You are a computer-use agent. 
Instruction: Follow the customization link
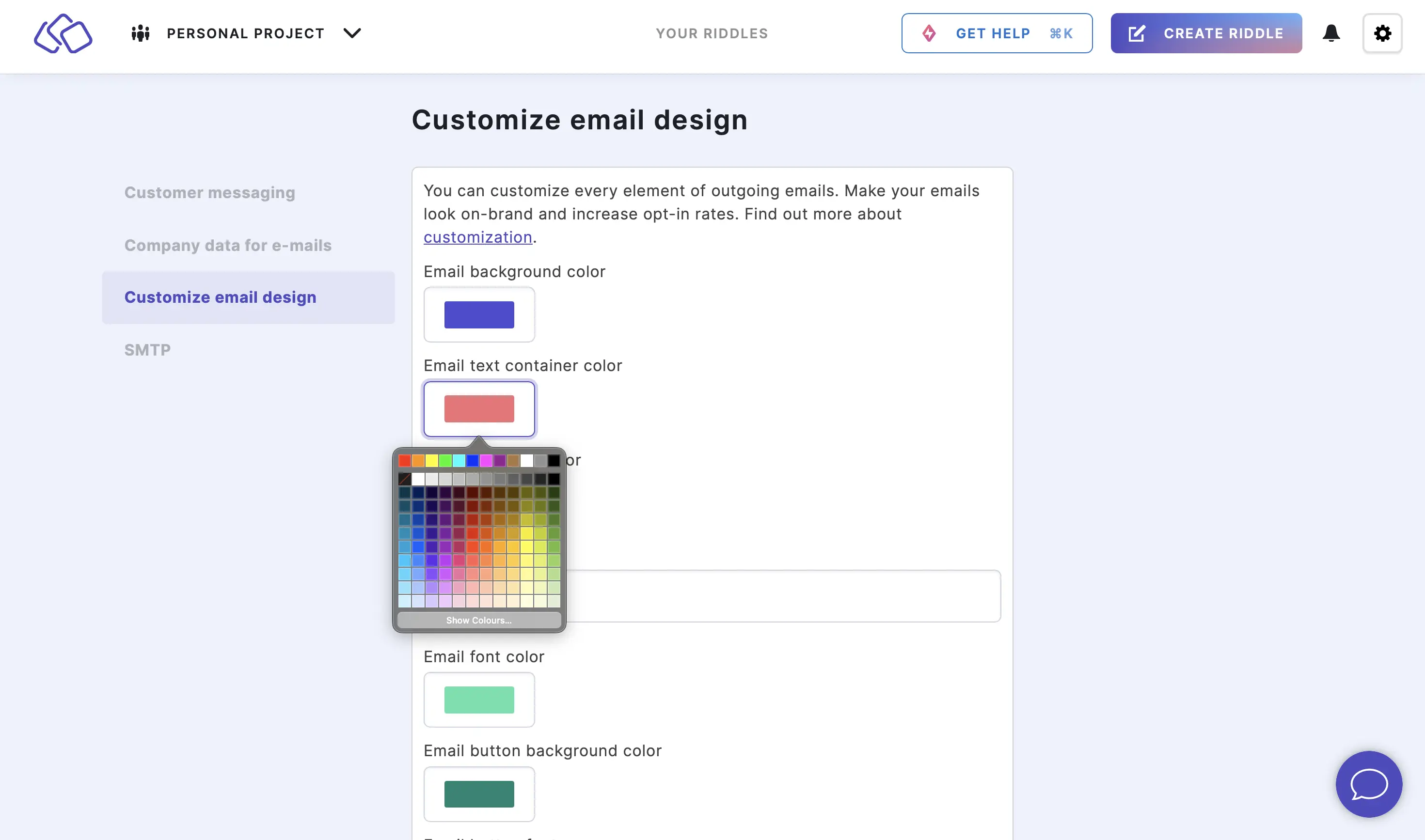point(477,237)
